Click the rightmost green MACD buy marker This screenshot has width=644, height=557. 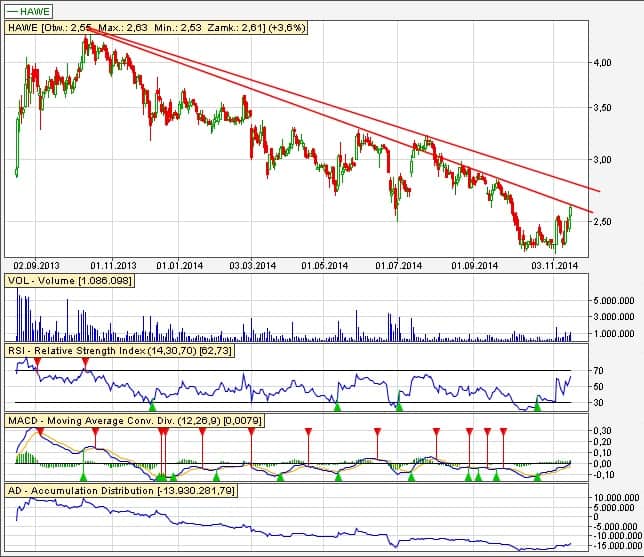point(536,478)
